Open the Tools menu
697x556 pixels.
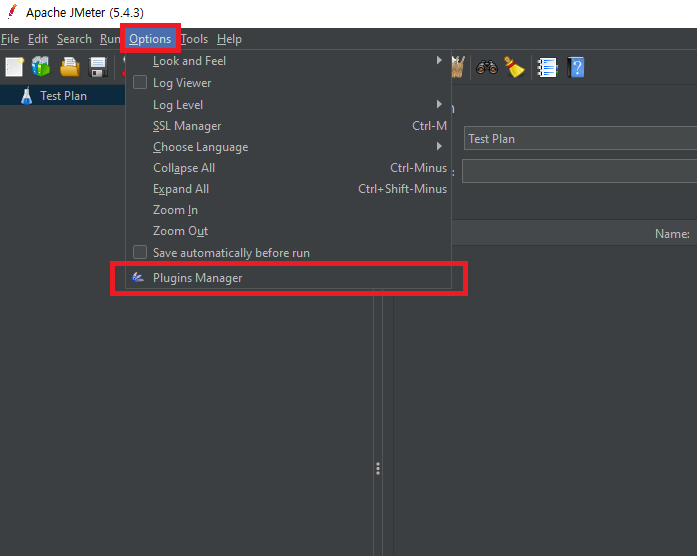[x=194, y=39]
